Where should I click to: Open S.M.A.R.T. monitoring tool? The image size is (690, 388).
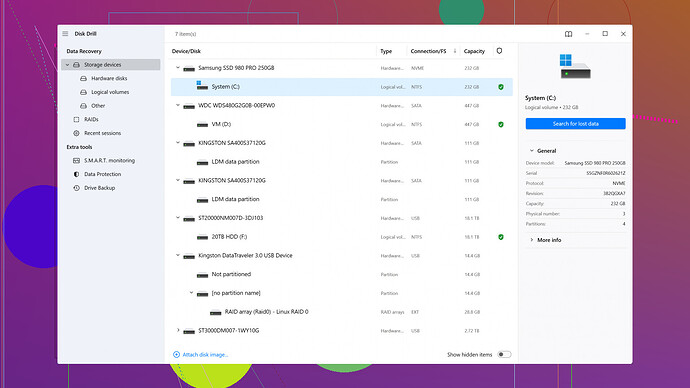[x=110, y=161]
